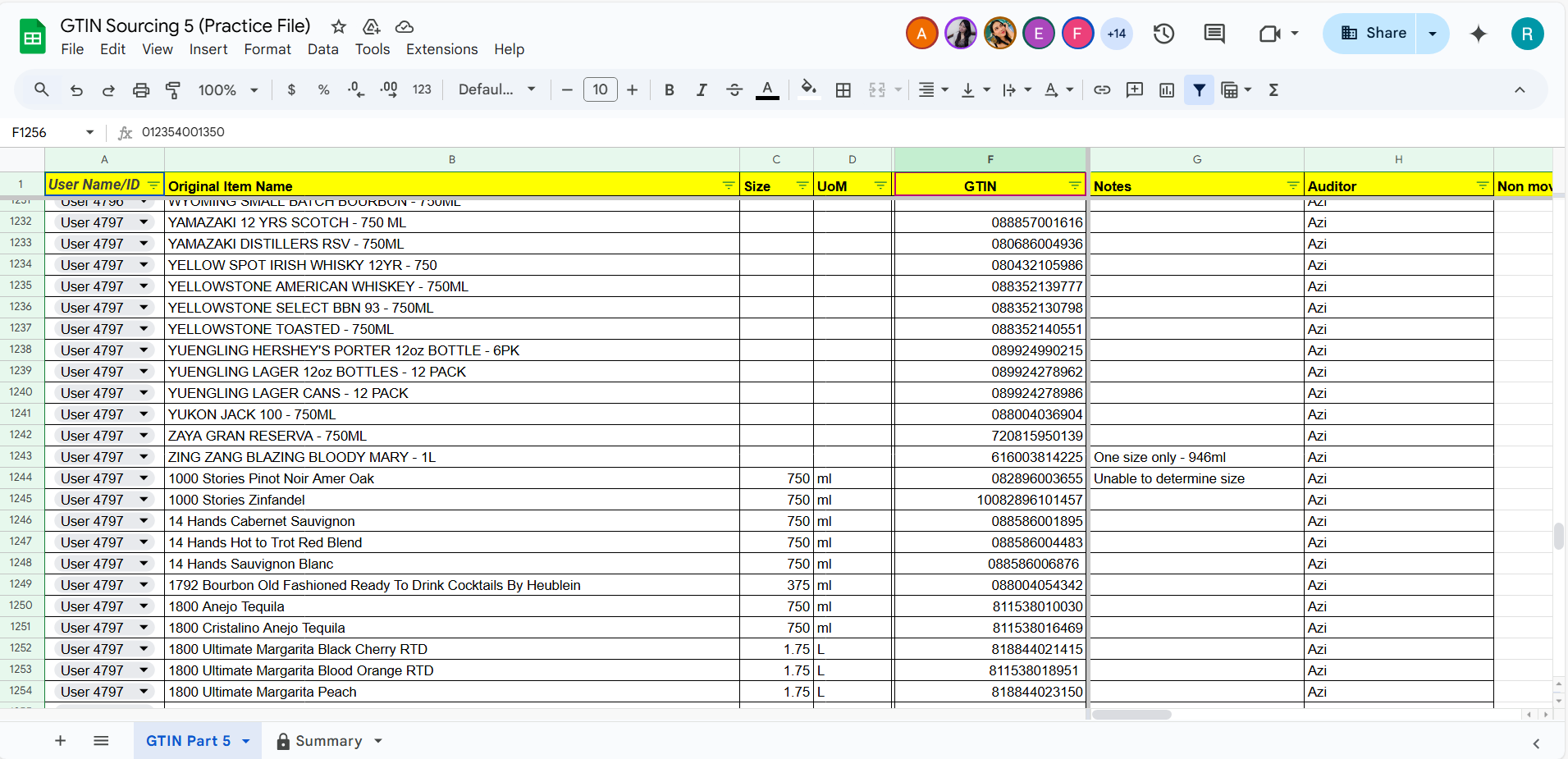The height and width of the screenshot is (759, 1568).
Task: Show the +14 more collaborators
Action: pyautogui.click(x=1116, y=34)
